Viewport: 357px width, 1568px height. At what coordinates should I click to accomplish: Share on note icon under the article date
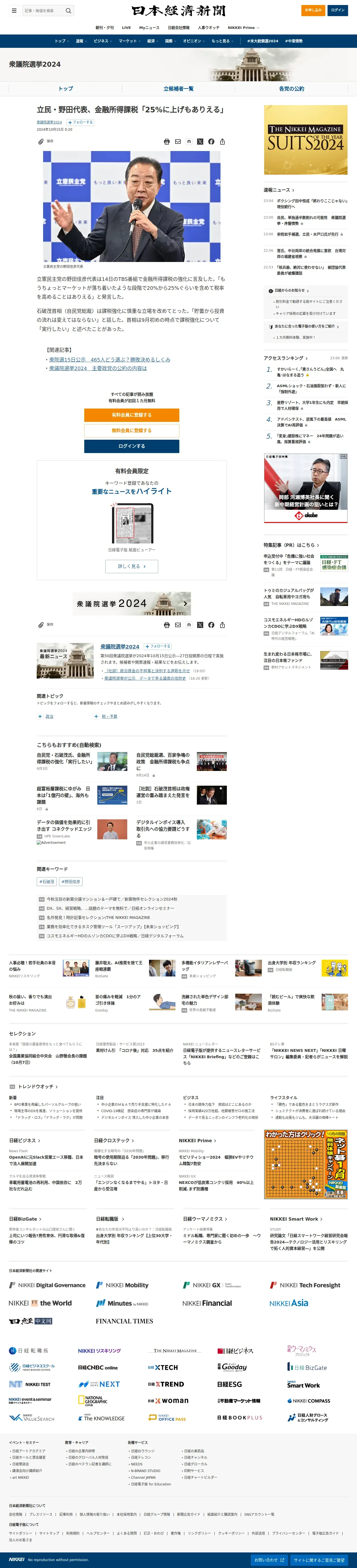pyautogui.click(x=189, y=141)
